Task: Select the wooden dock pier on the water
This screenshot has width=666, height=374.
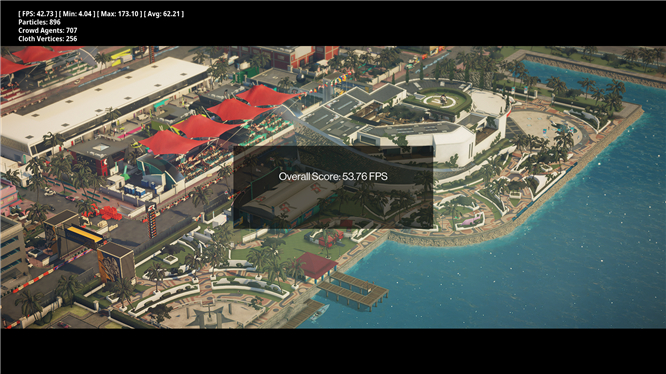Action: (353, 291)
